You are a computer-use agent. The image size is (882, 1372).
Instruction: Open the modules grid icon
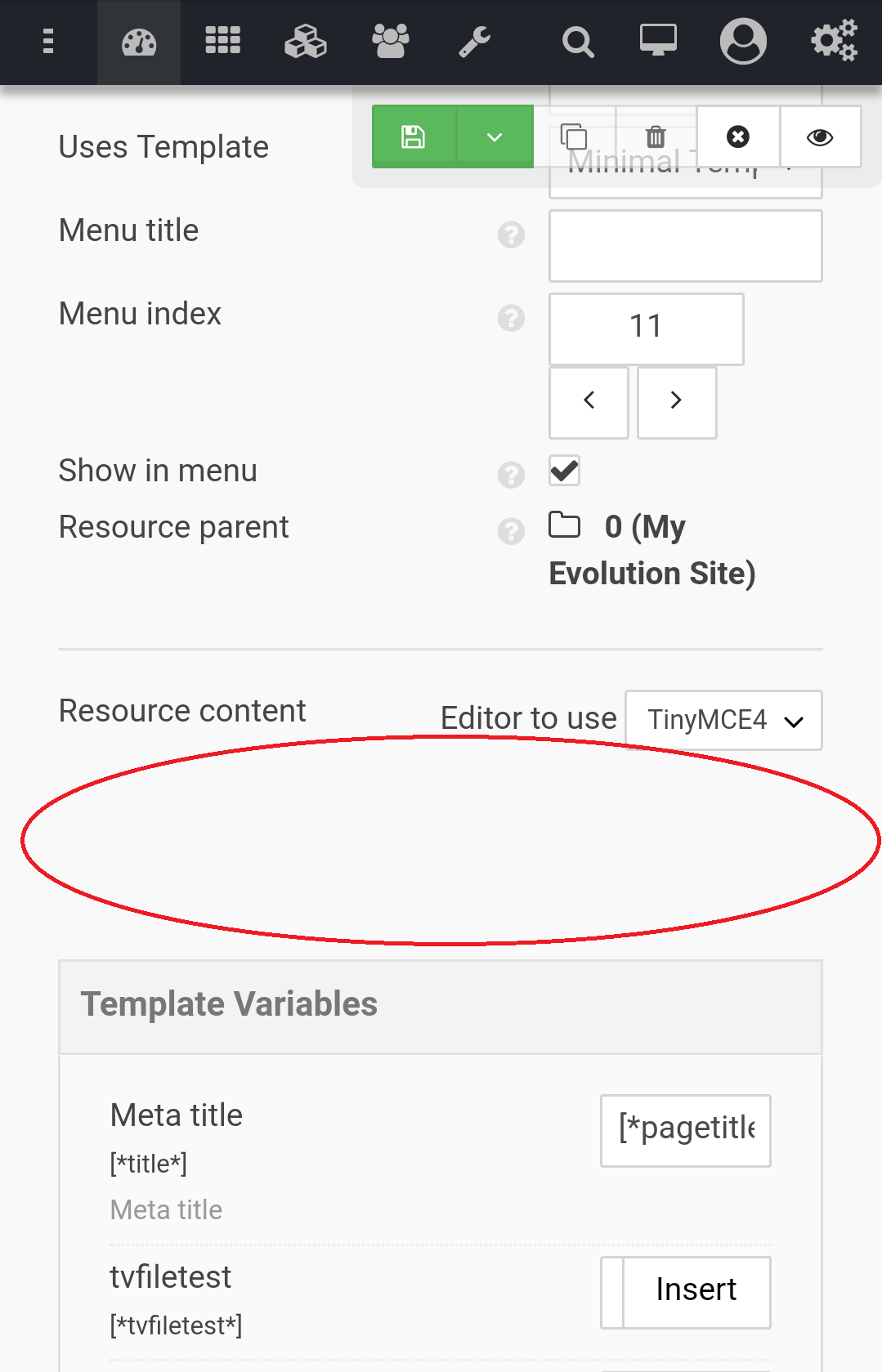click(222, 42)
